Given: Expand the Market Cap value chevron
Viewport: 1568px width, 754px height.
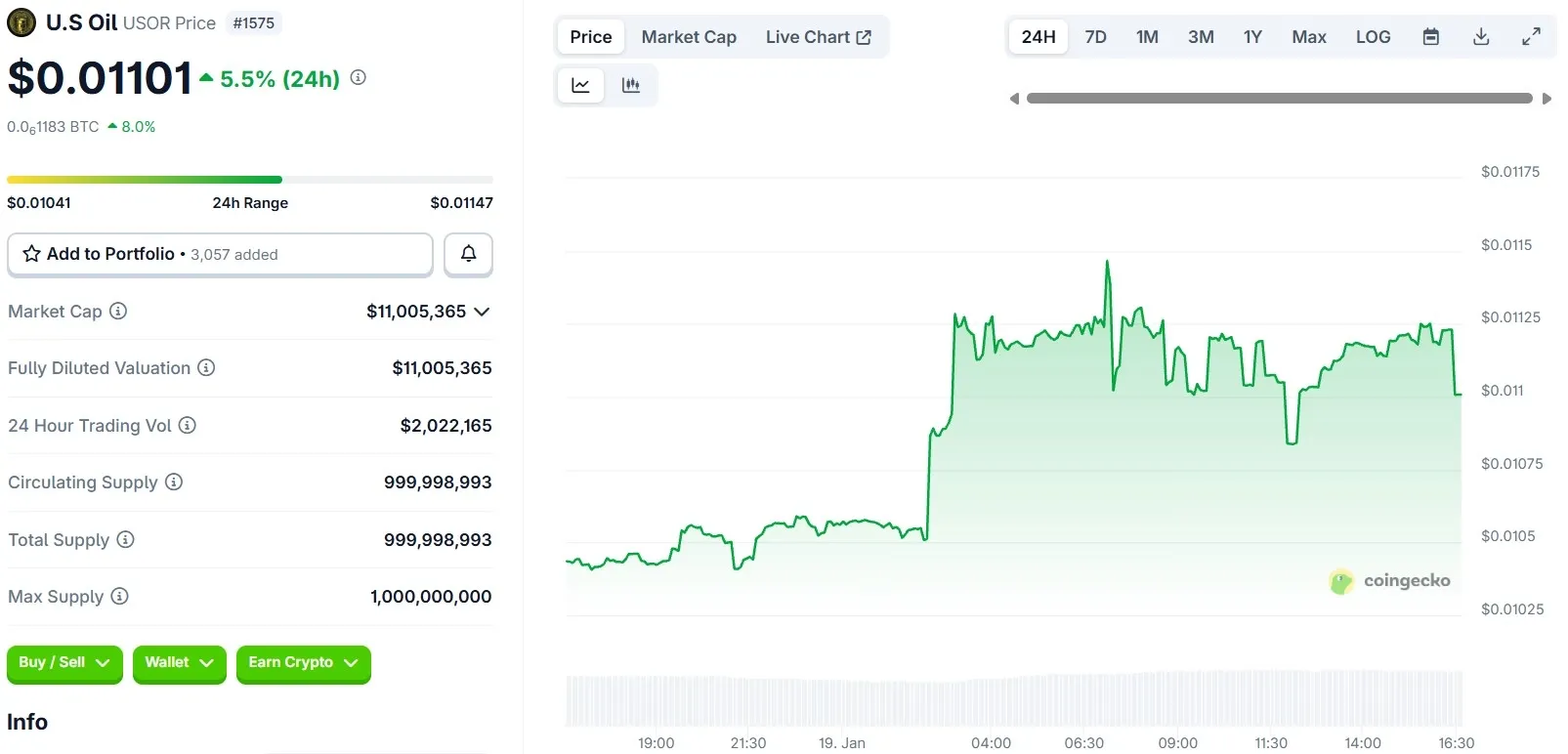Looking at the screenshot, I should coord(482,312).
